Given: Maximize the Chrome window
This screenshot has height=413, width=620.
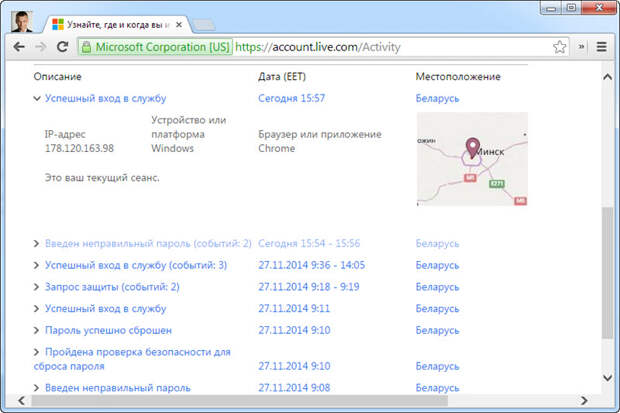Looking at the screenshot, I should click(571, 8).
